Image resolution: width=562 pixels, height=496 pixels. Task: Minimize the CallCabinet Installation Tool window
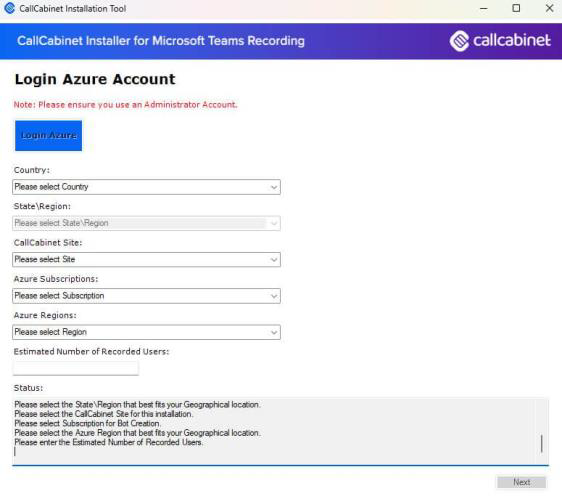[x=484, y=9]
